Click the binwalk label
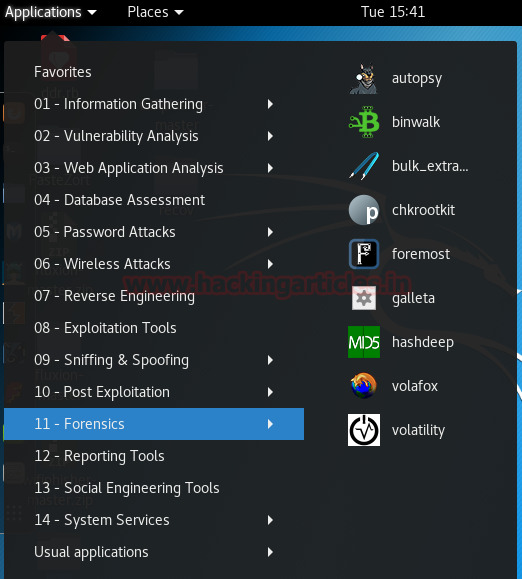 (416, 122)
